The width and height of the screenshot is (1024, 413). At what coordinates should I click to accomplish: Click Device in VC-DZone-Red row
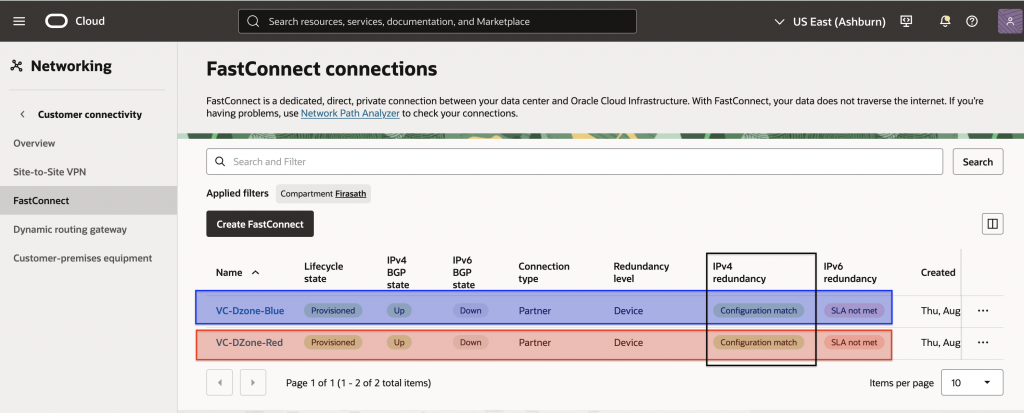pos(628,342)
